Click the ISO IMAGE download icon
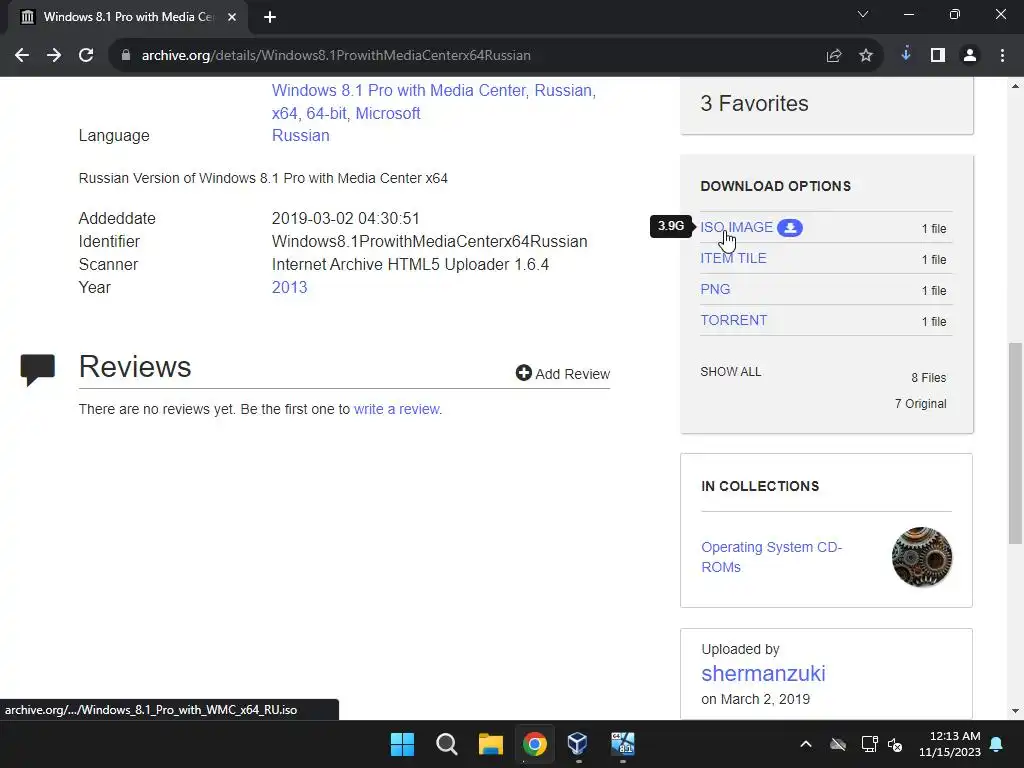 pos(790,228)
